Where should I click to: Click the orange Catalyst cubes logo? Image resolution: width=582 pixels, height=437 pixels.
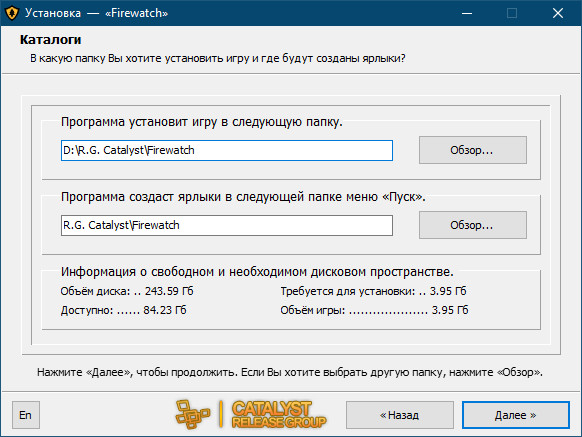click(x=193, y=414)
